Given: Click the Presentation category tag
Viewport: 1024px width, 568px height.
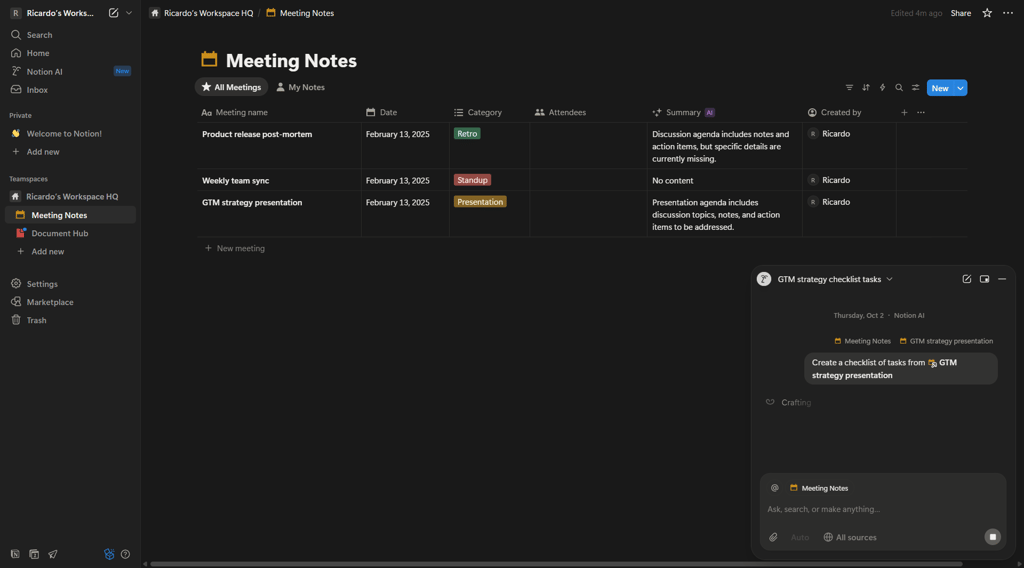Looking at the screenshot, I should pyautogui.click(x=480, y=202).
